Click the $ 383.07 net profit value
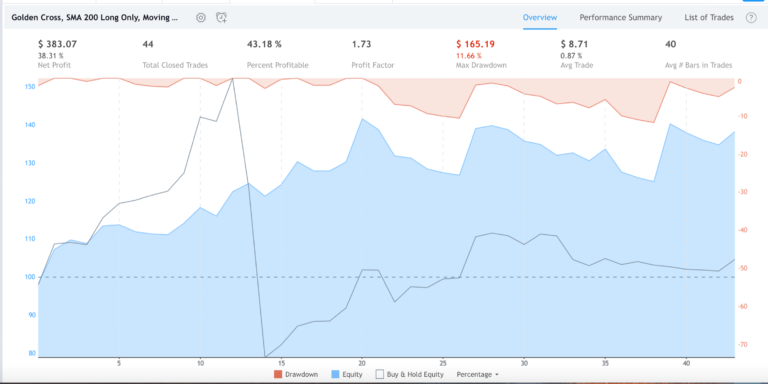Viewport: 768px width, 384px height. click(x=57, y=44)
